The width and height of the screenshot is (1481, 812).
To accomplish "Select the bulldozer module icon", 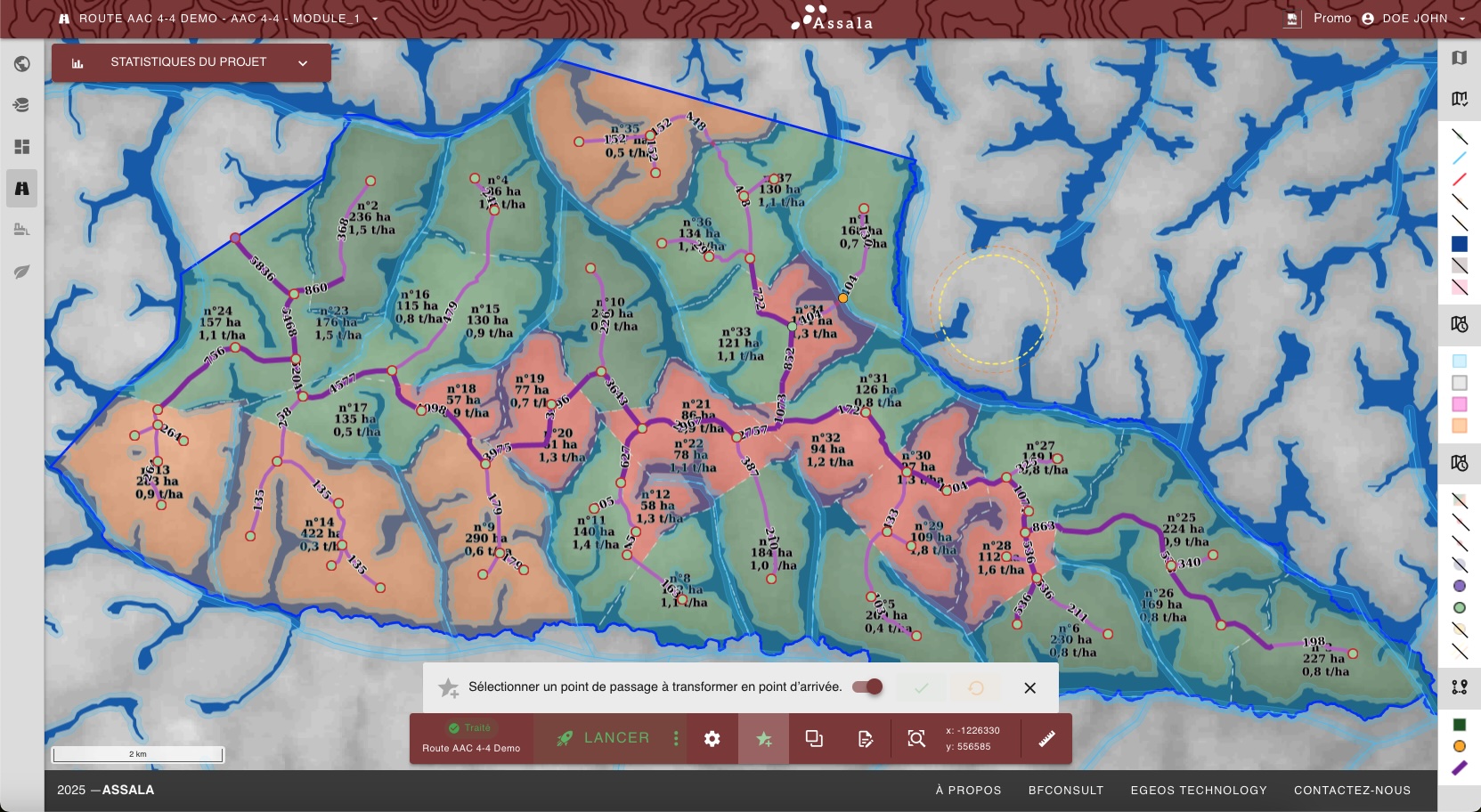I will [22, 230].
